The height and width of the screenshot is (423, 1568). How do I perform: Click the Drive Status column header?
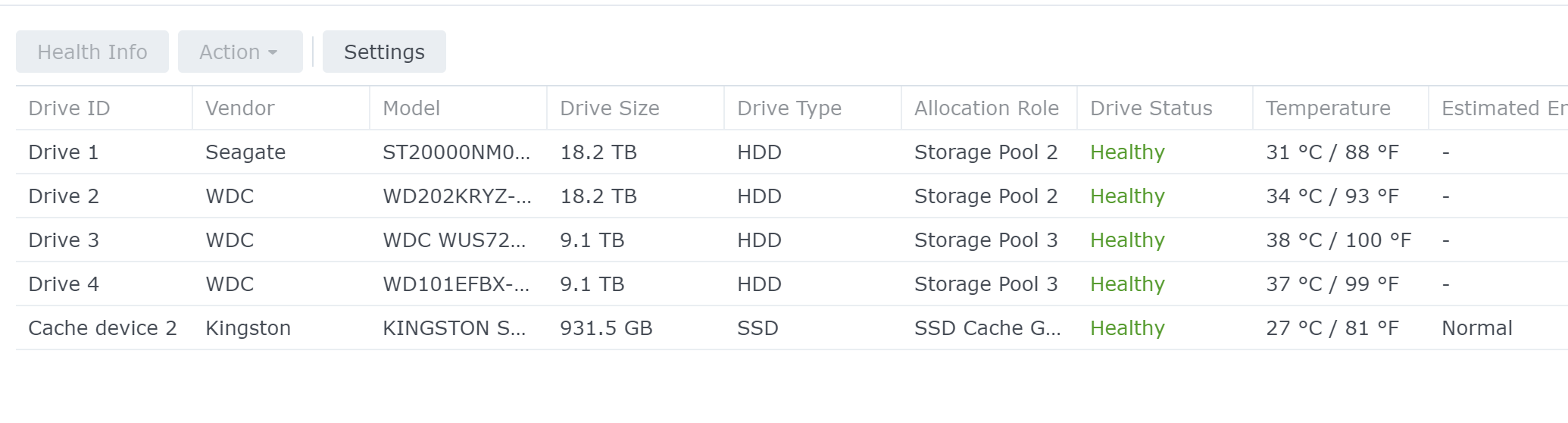[1151, 108]
